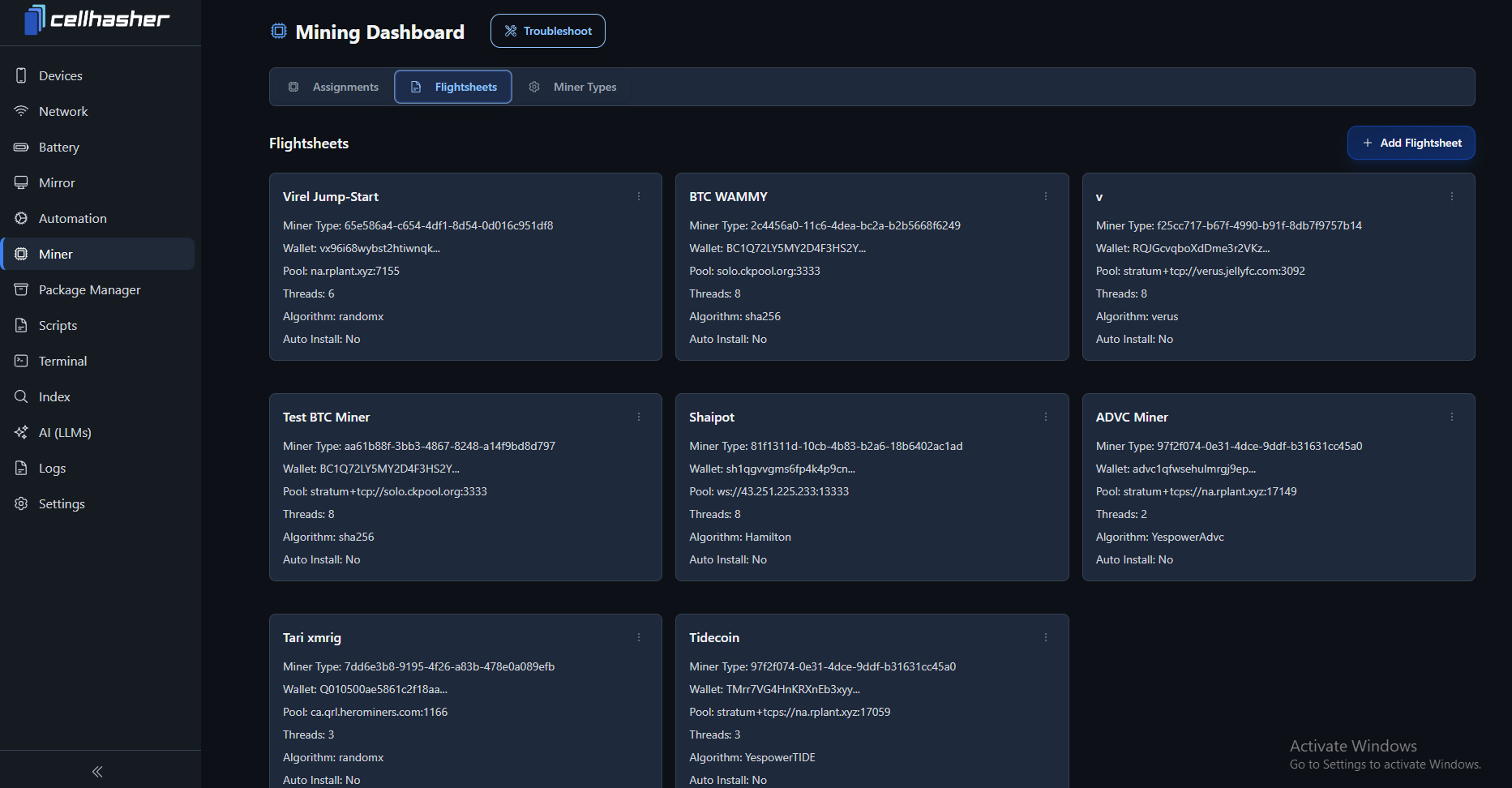Click the cellhasher logo

coord(97,19)
